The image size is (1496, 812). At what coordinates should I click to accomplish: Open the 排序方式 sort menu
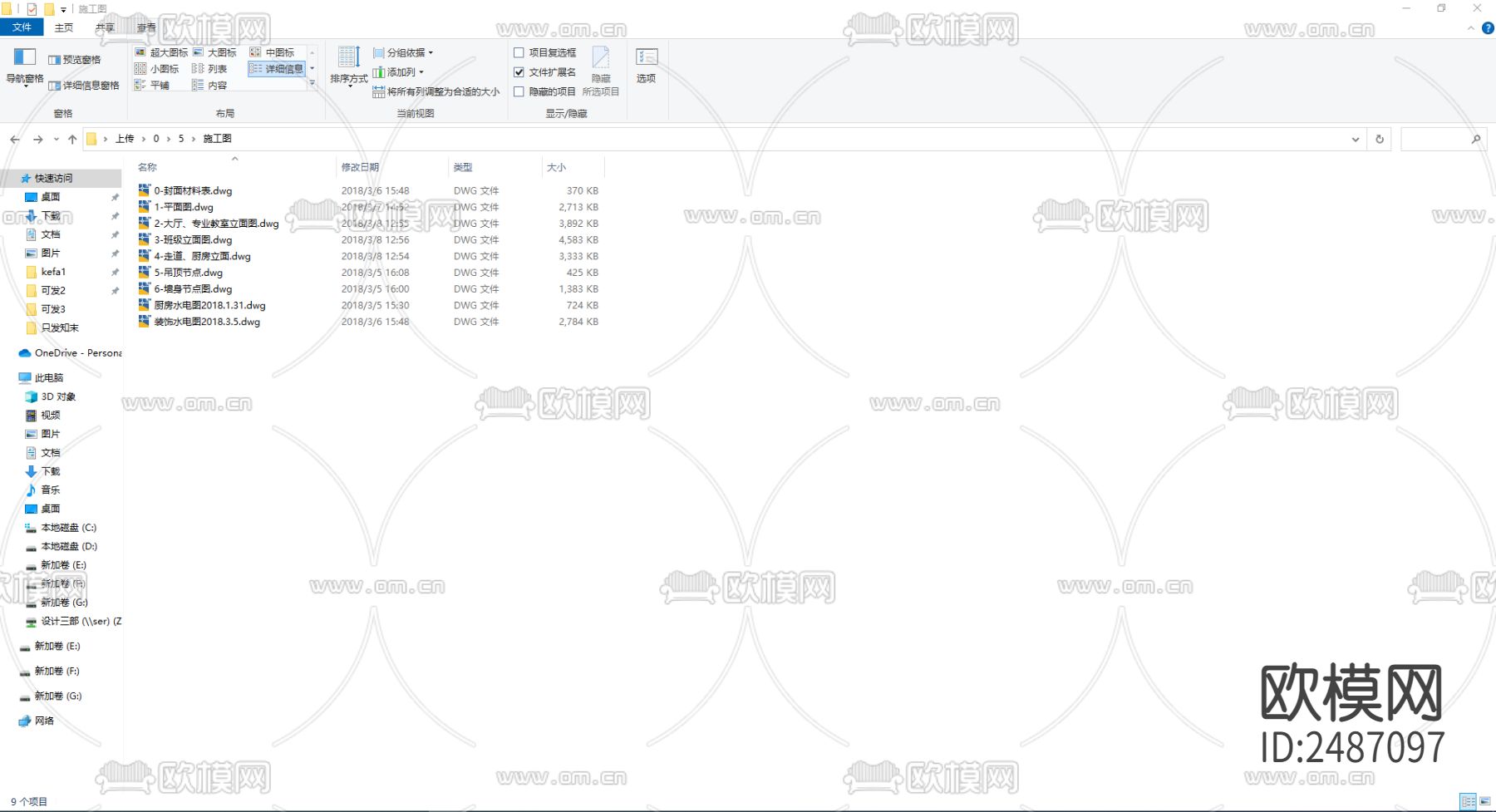click(x=349, y=66)
